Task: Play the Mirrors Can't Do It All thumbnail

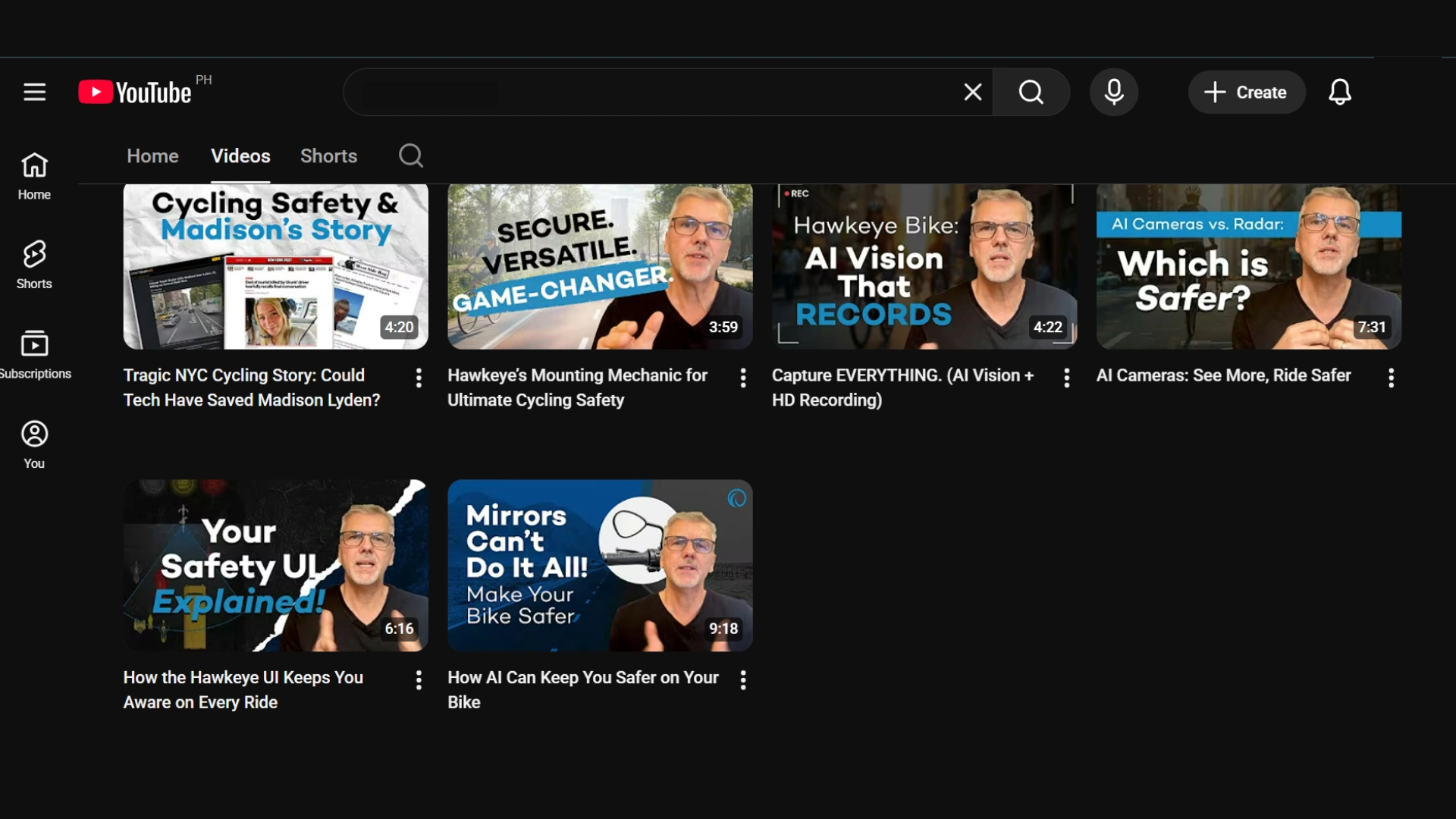Action: click(600, 565)
